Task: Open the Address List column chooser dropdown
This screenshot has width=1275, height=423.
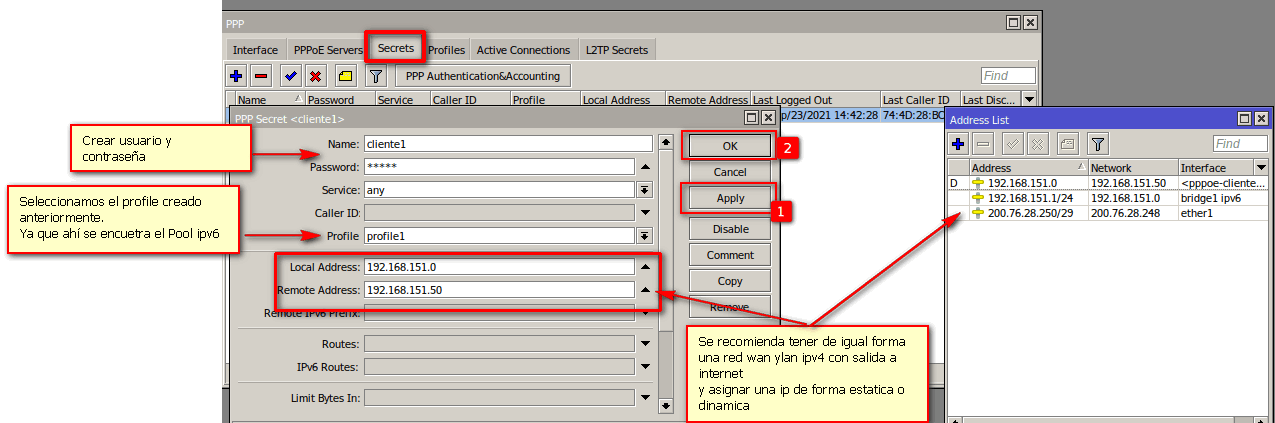Action: (1260, 168)
